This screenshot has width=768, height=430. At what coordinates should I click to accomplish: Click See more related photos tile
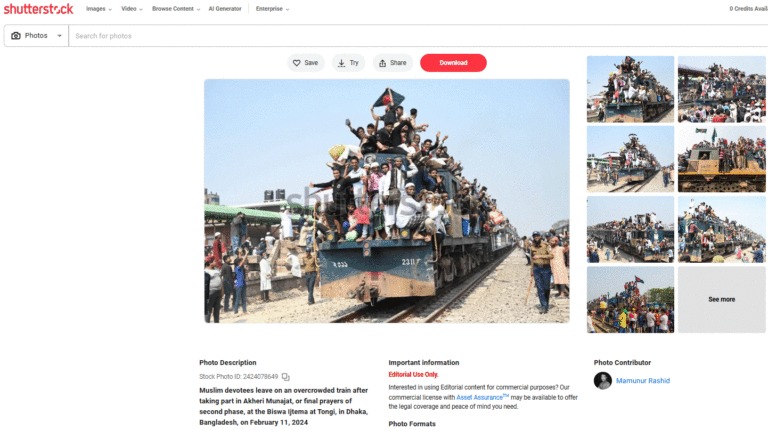[x=721, y=299]
